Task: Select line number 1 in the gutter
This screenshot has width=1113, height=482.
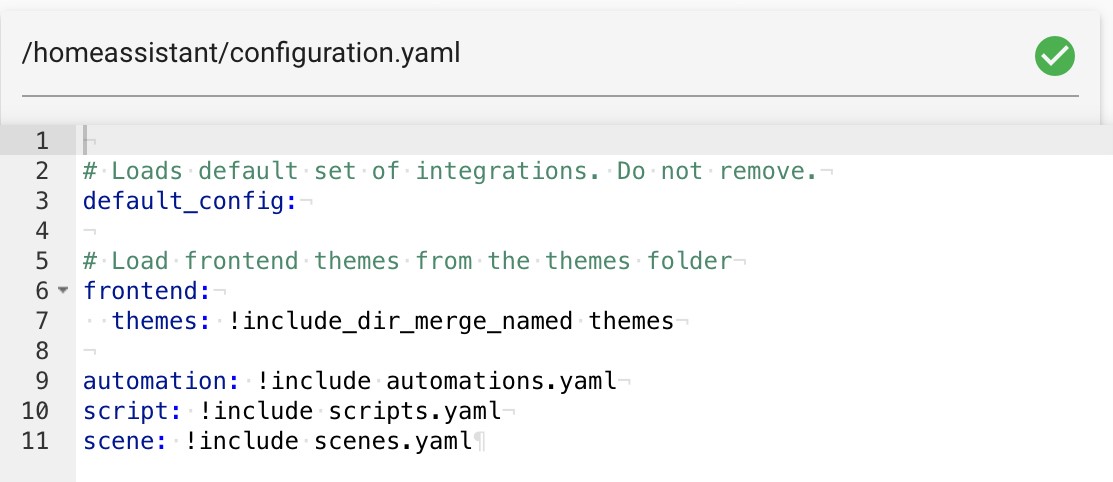Action: [x=42, y=141]
